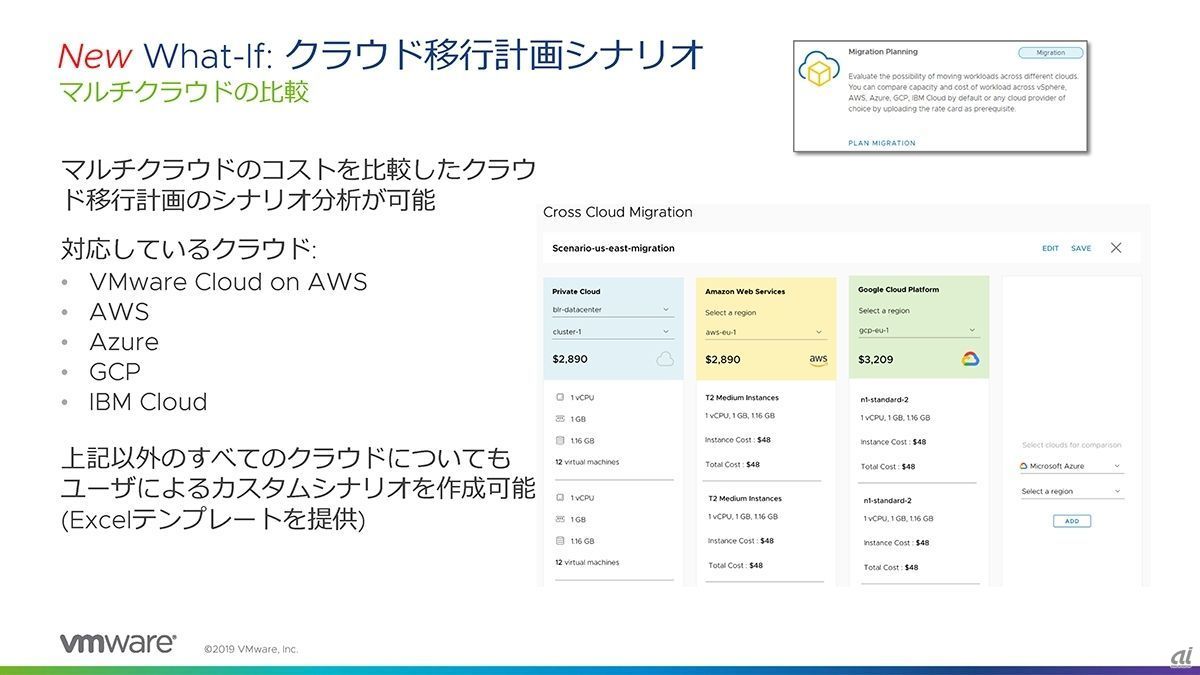Viewport: 1200px width, 675px height.
Task: Click 'Select clouds for comparison' label
Action: click(x=1071, y=445)
